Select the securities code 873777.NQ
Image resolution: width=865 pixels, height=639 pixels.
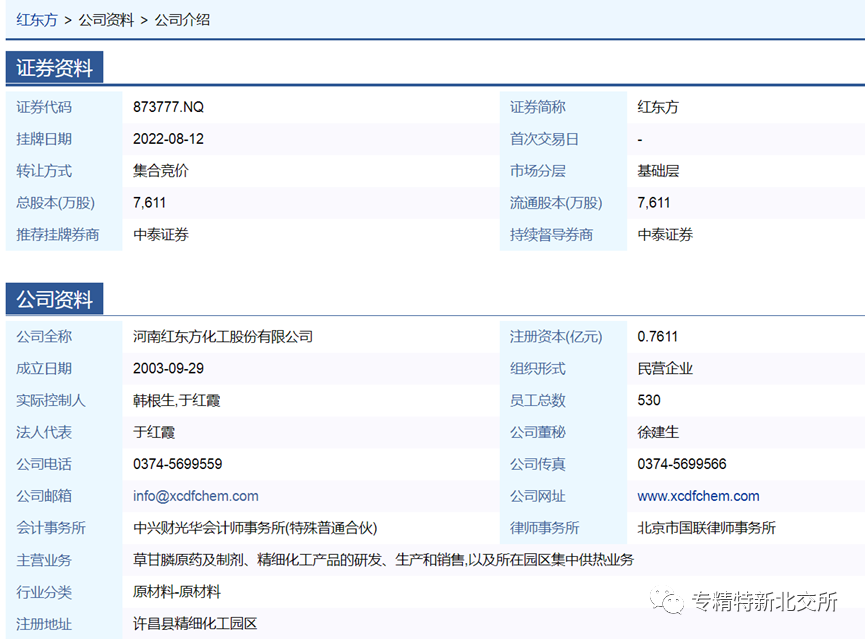(168, 107)
